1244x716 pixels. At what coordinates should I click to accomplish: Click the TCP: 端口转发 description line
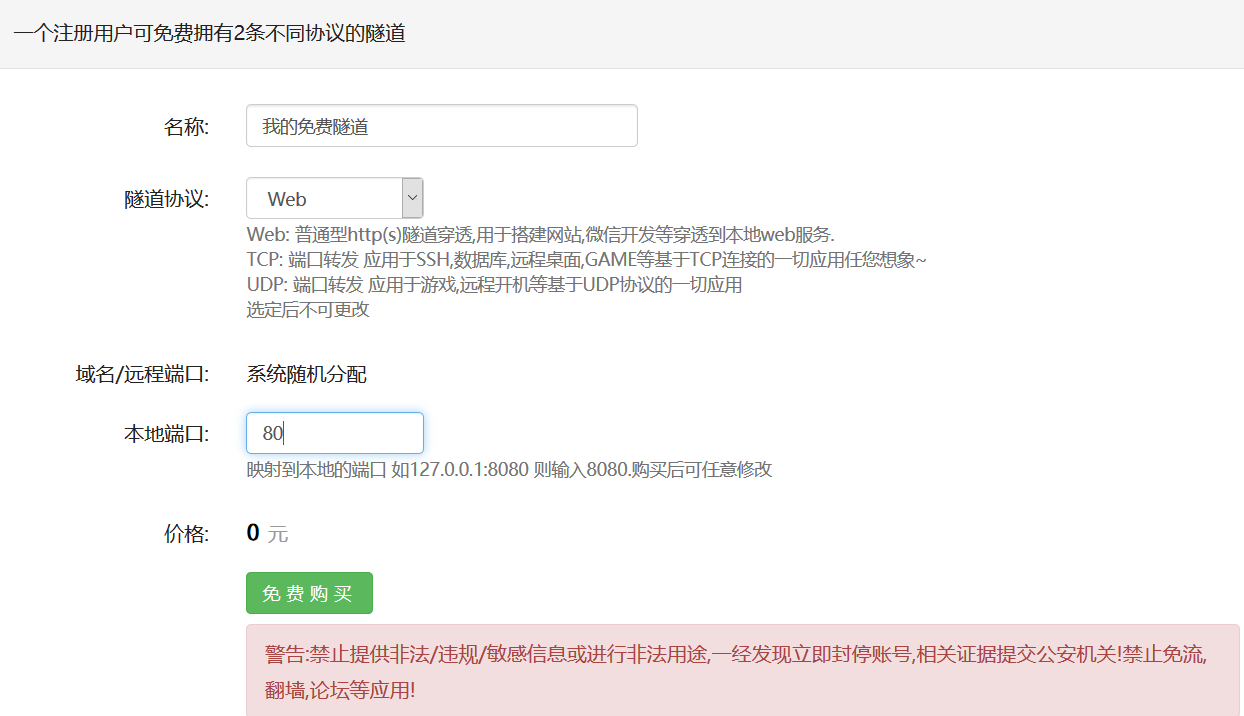point(586,260)
